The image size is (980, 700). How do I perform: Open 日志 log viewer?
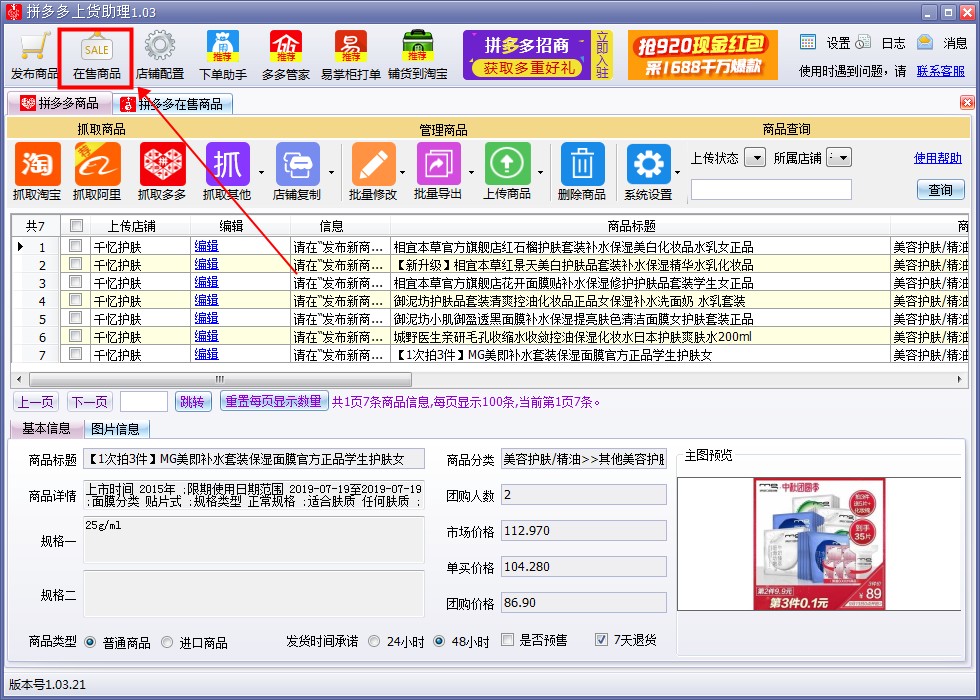[881, 43]
